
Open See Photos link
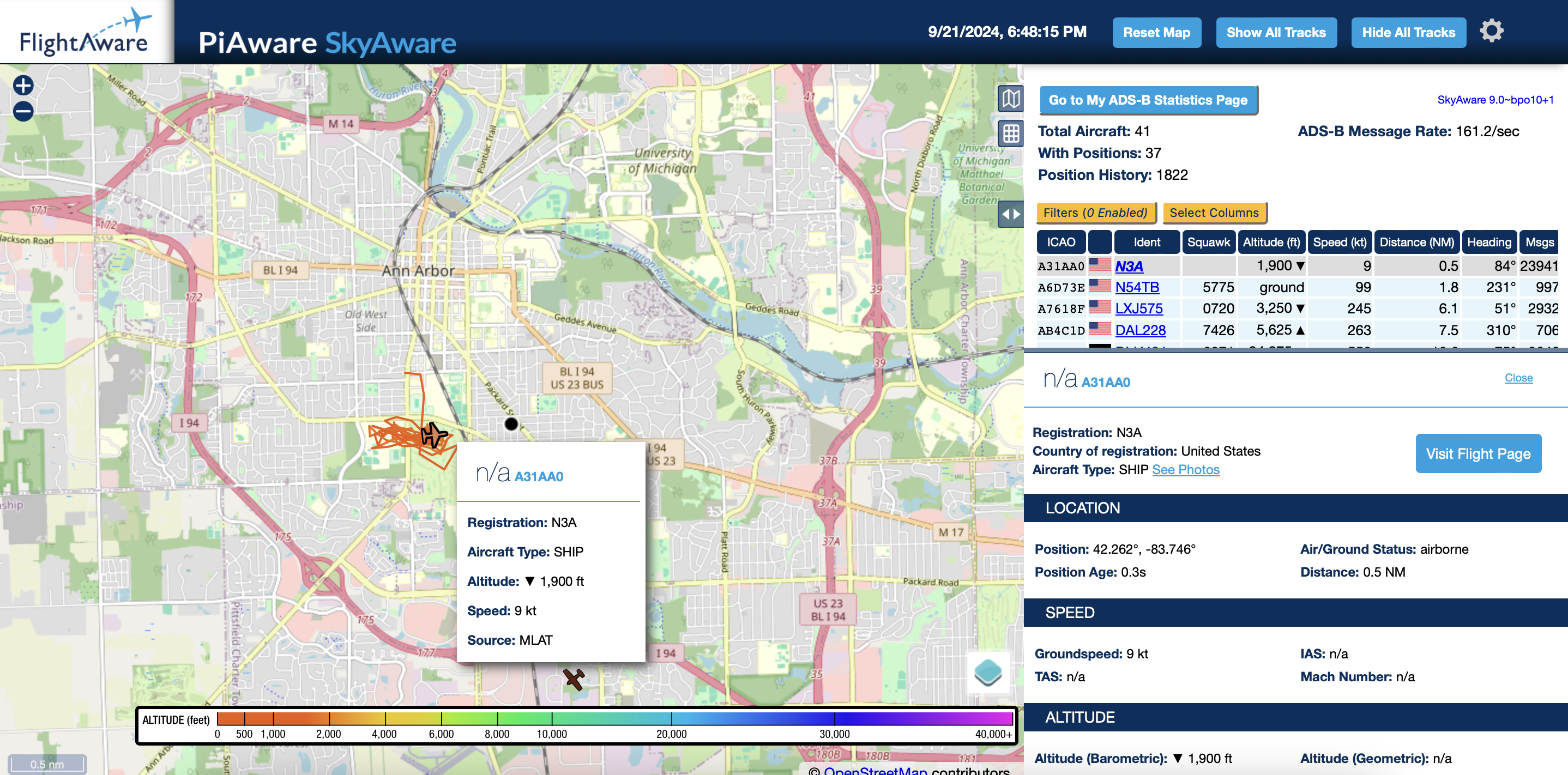coord(1185,470)
